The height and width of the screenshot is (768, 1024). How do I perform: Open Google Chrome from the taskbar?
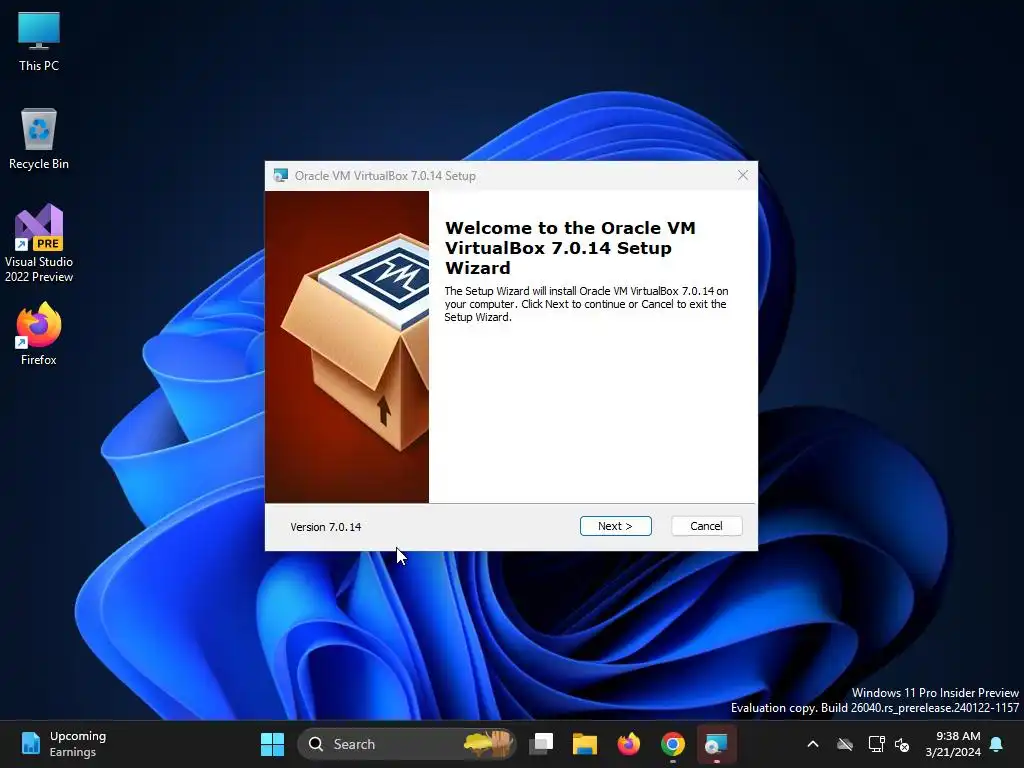[673, 744]
